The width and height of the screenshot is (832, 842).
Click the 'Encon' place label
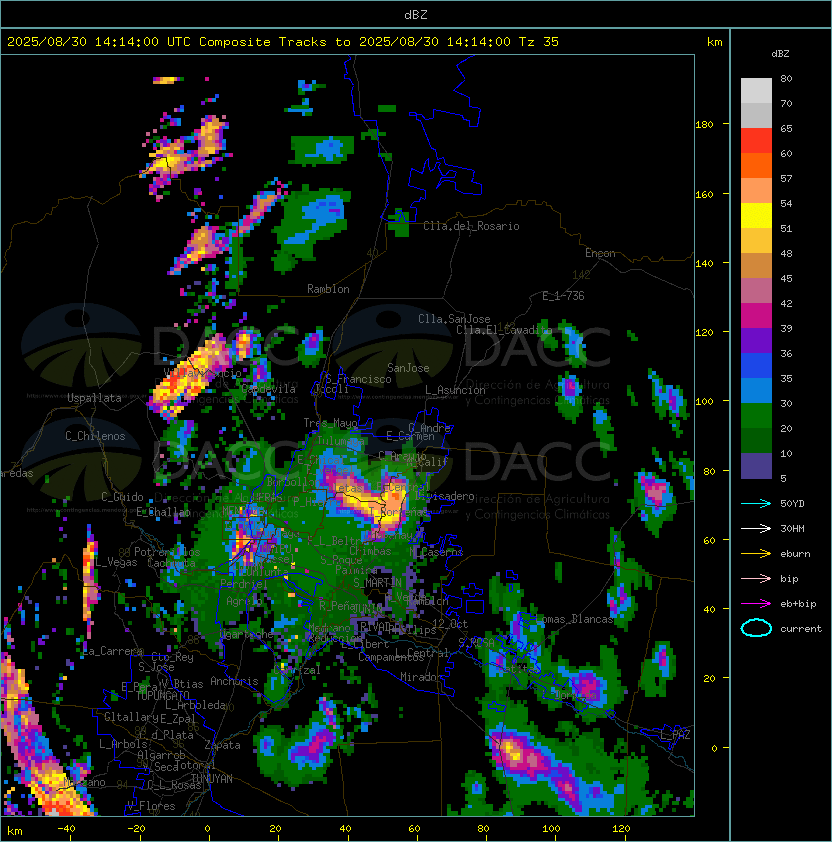[x=600, y=253]
